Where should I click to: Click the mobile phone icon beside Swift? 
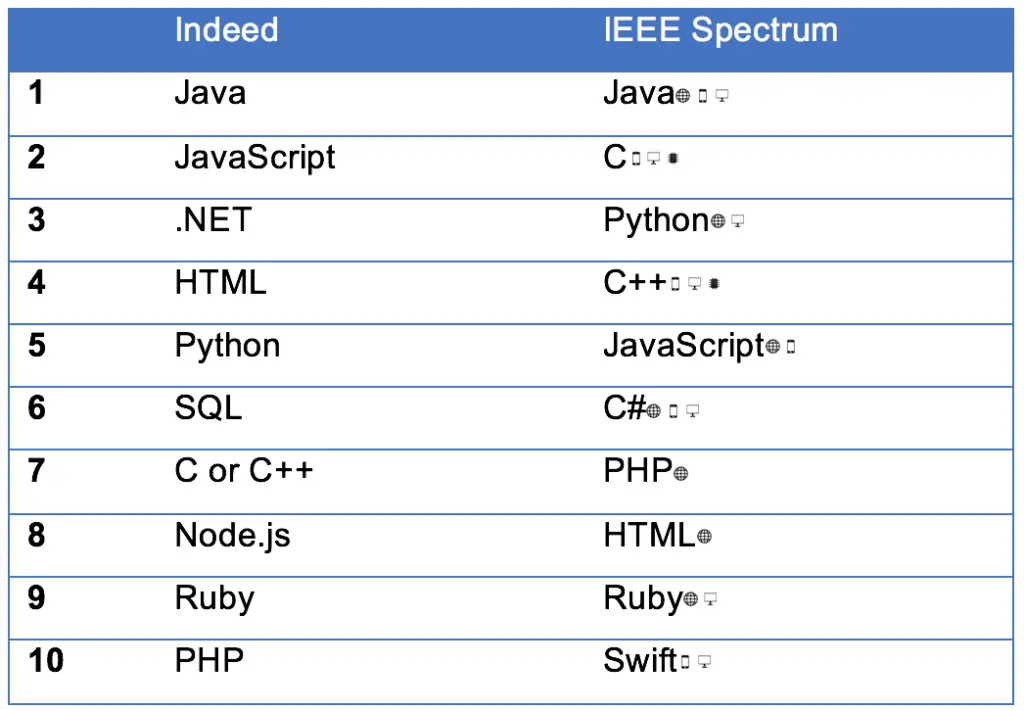click(x=685, y=662)
